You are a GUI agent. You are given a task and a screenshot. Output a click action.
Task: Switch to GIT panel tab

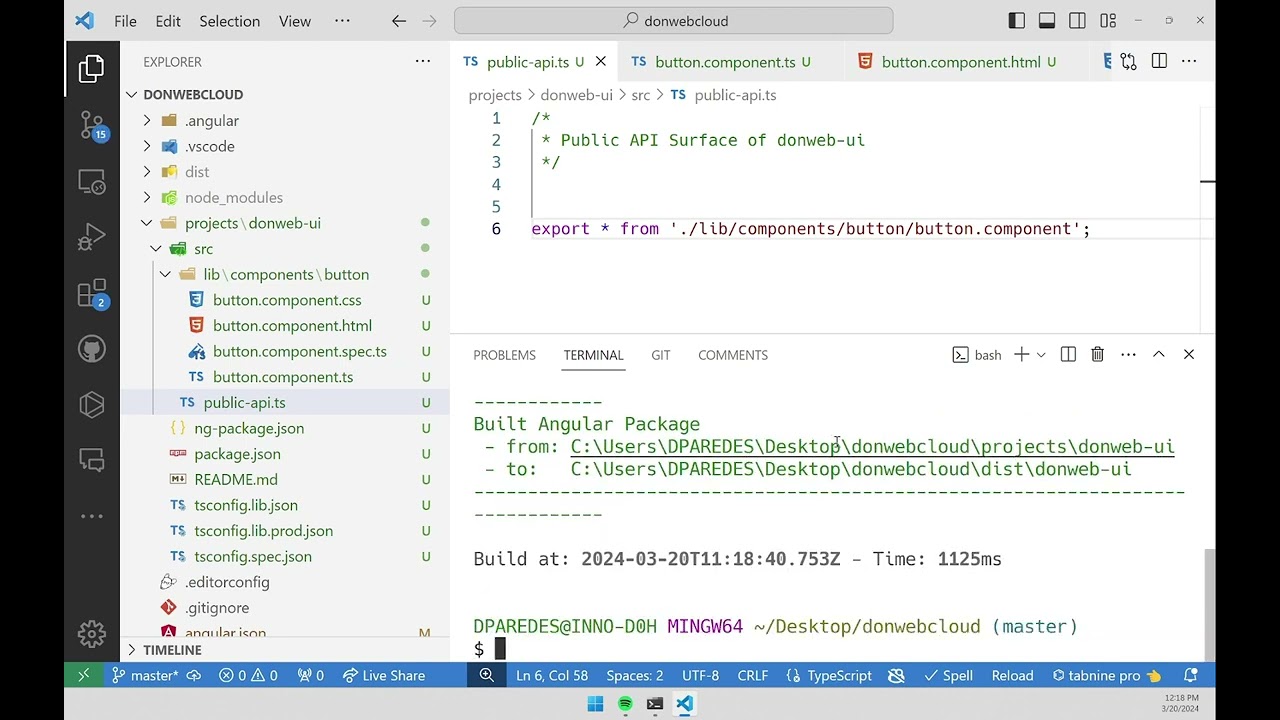coord(660,355)
